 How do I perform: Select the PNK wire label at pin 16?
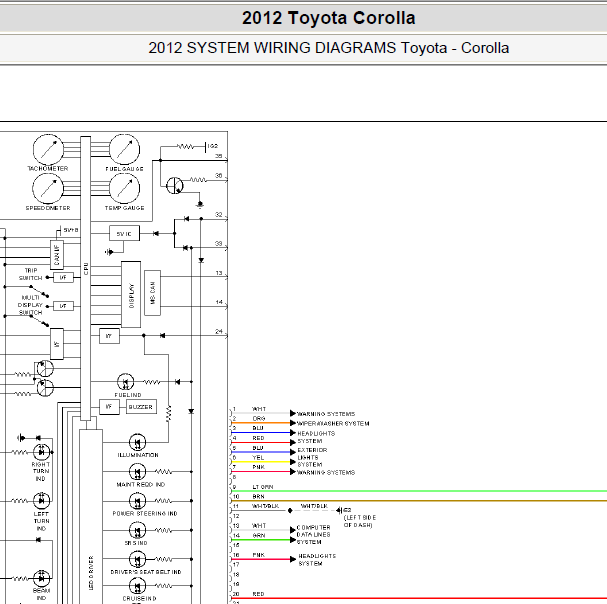259,555
